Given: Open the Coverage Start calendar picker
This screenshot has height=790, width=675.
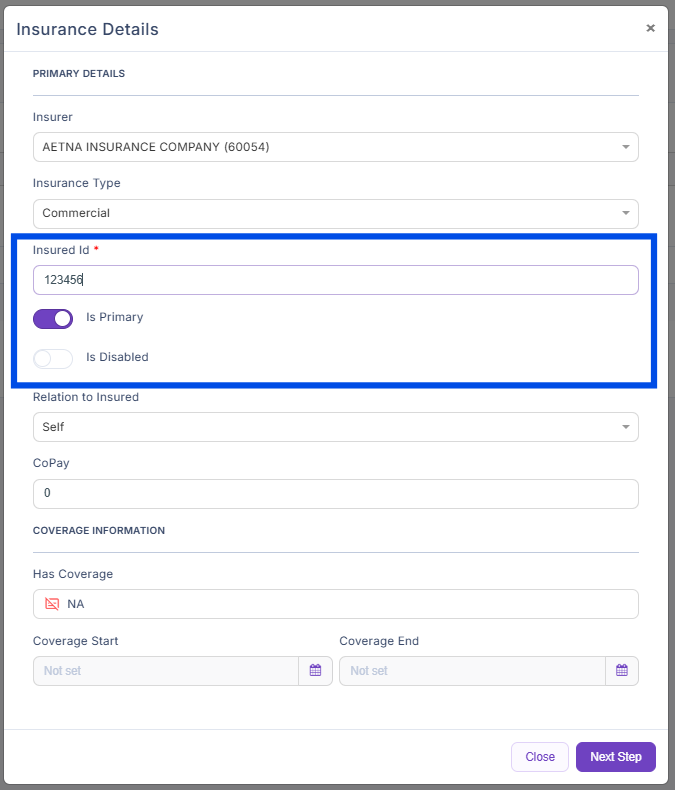Looking at the screenshot, I should click(x=315, y=671).
